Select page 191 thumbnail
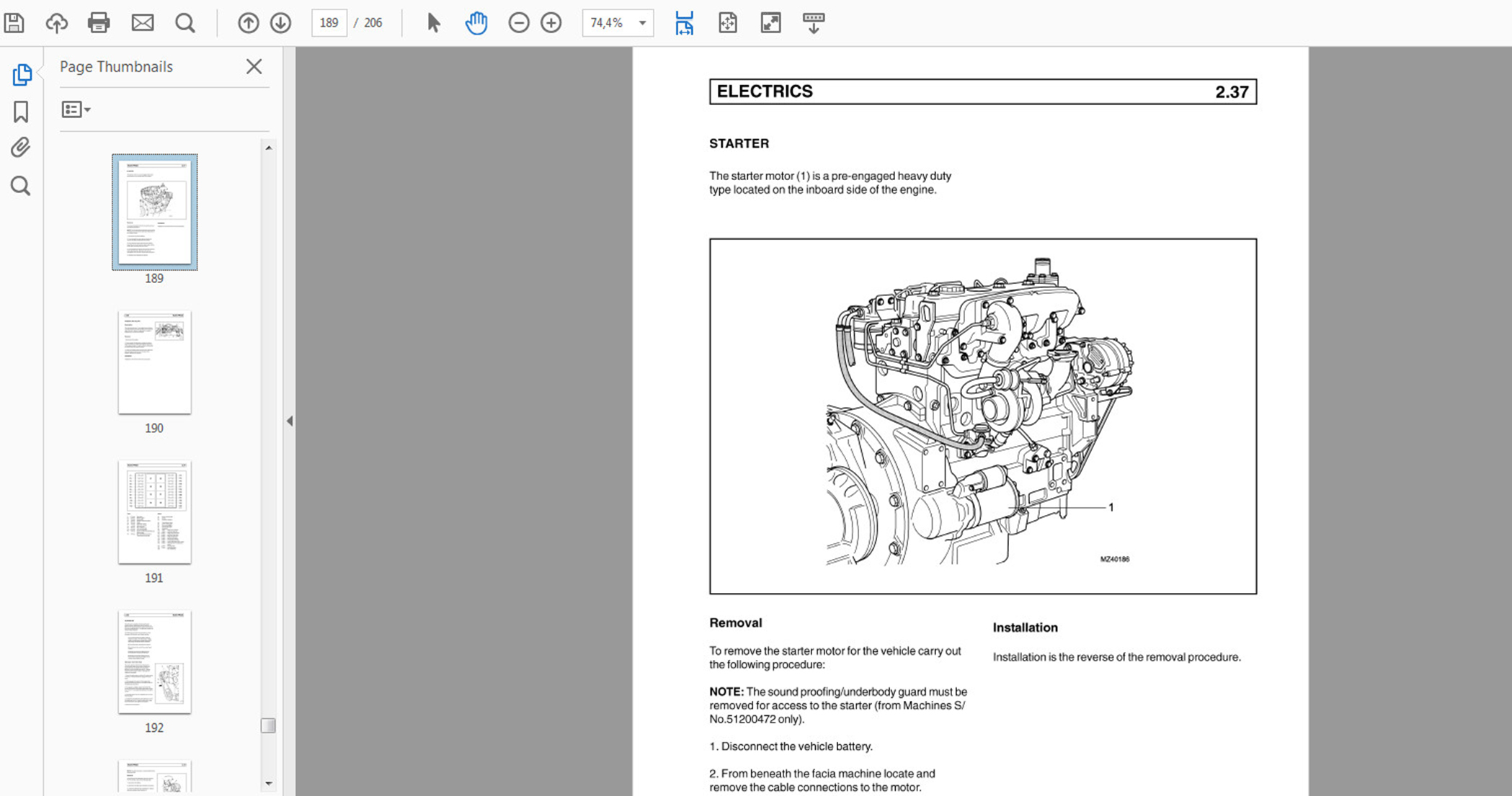This screenshot has height=796, width=1512. click(x=154, y=512)
